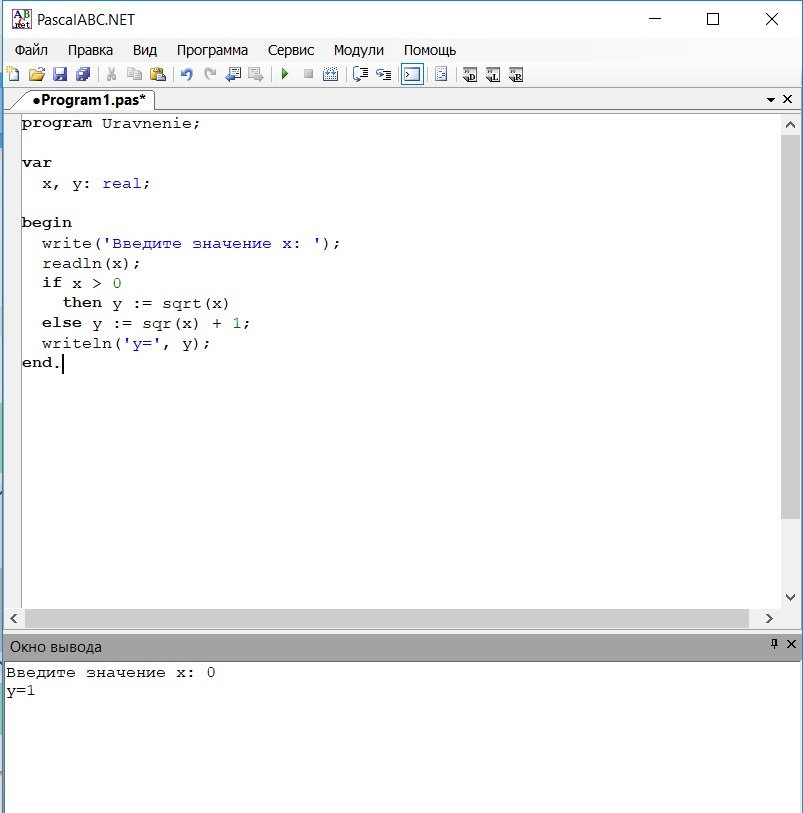Toggle the output window icon
The width and height of the screenshot is (803, 813).
tap(413, 74)
